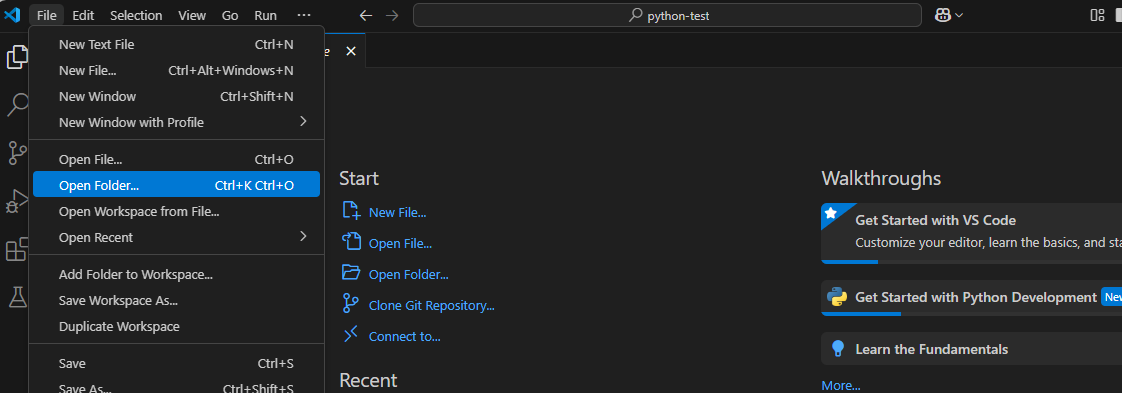Viewport: 1122px width, 393px height.
Task: Choose Save Workspace As...
Action: 176,300
